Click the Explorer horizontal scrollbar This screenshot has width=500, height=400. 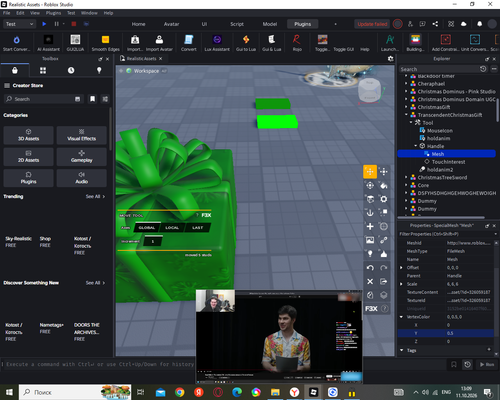pyautogui.click(x=441, y=217)
